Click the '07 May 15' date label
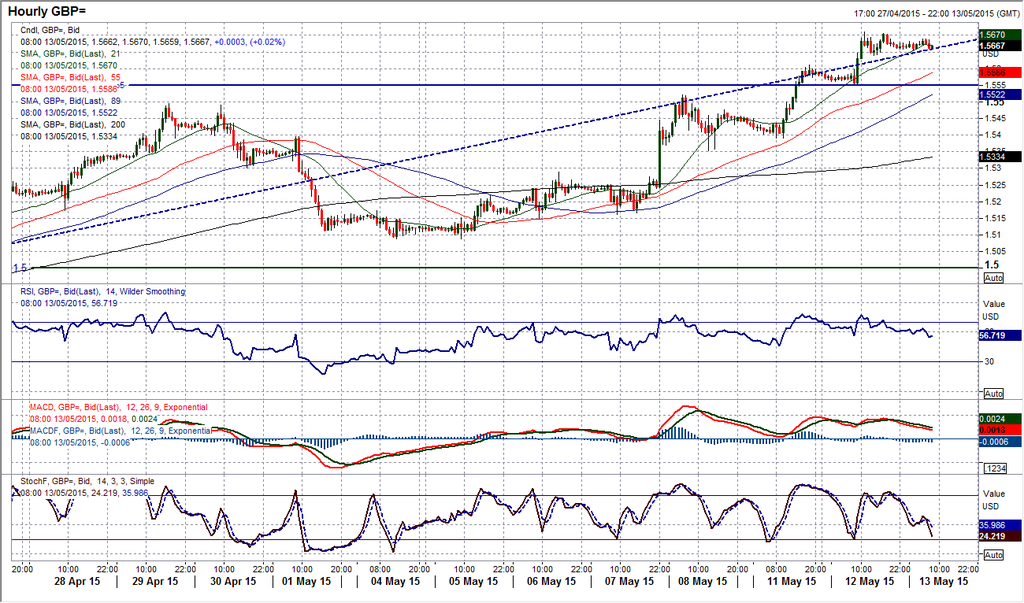Screen dimensions: 1024x603 tap(630, 581)
